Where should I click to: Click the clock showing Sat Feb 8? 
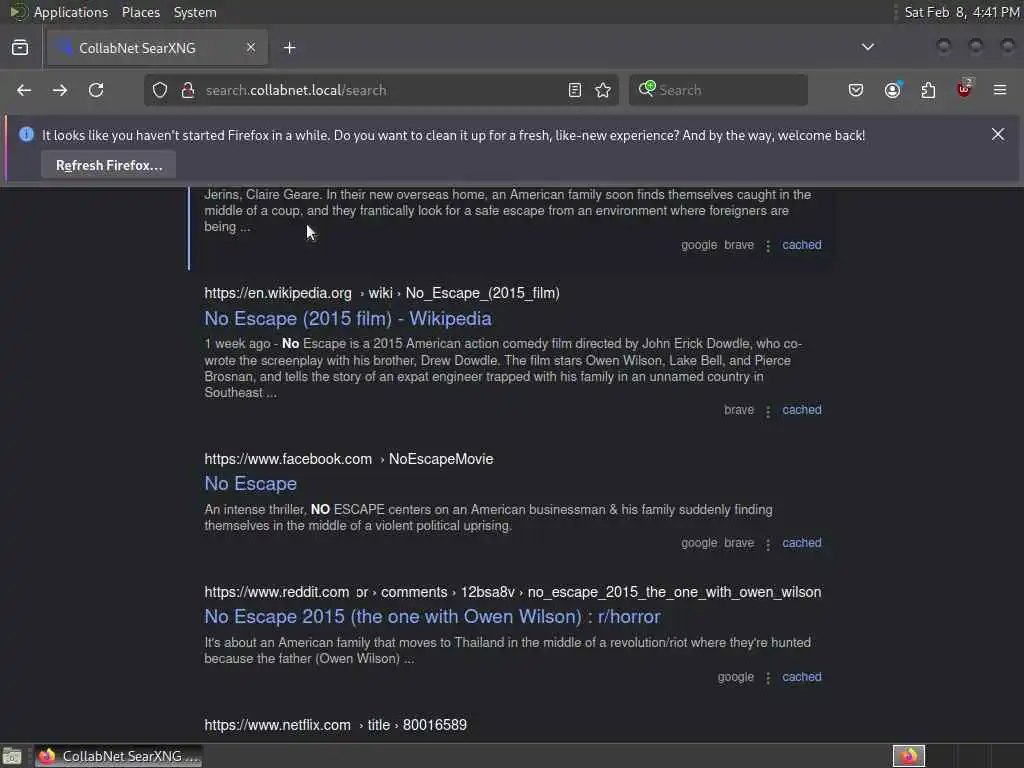(x=961, y=12)
